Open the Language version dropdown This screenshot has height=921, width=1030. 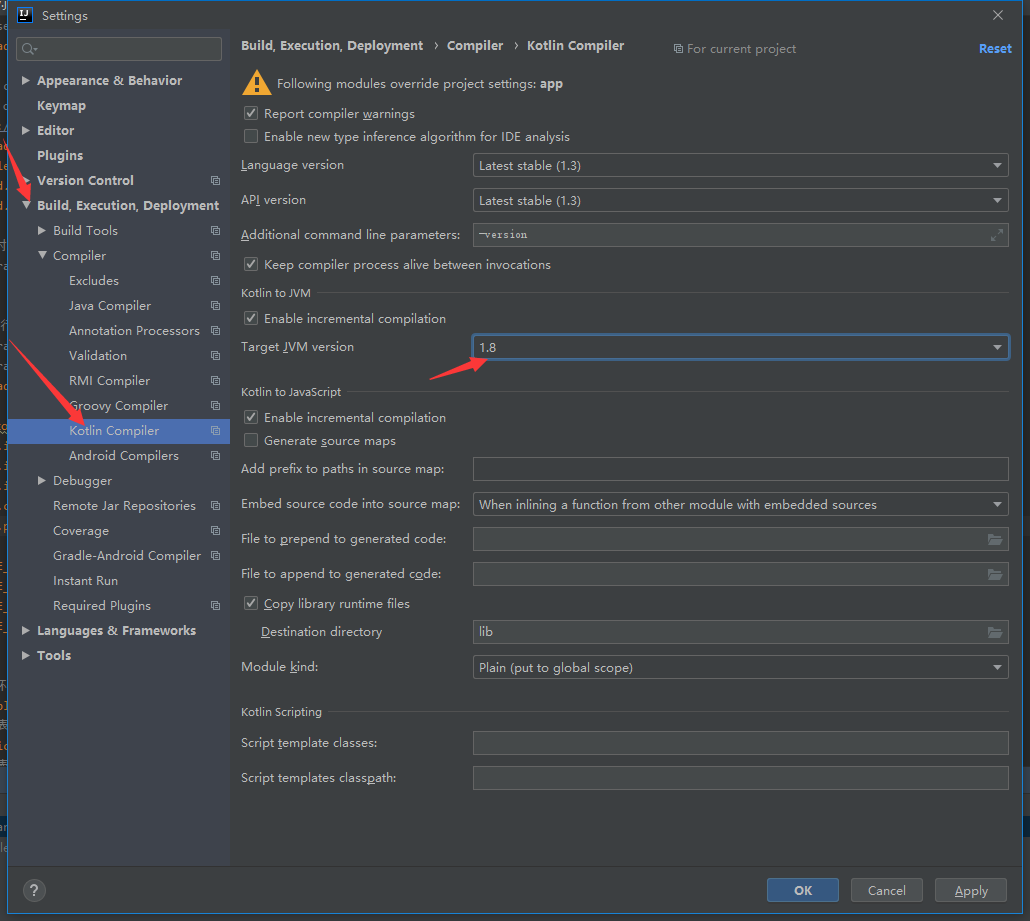(x=740, y=166)
